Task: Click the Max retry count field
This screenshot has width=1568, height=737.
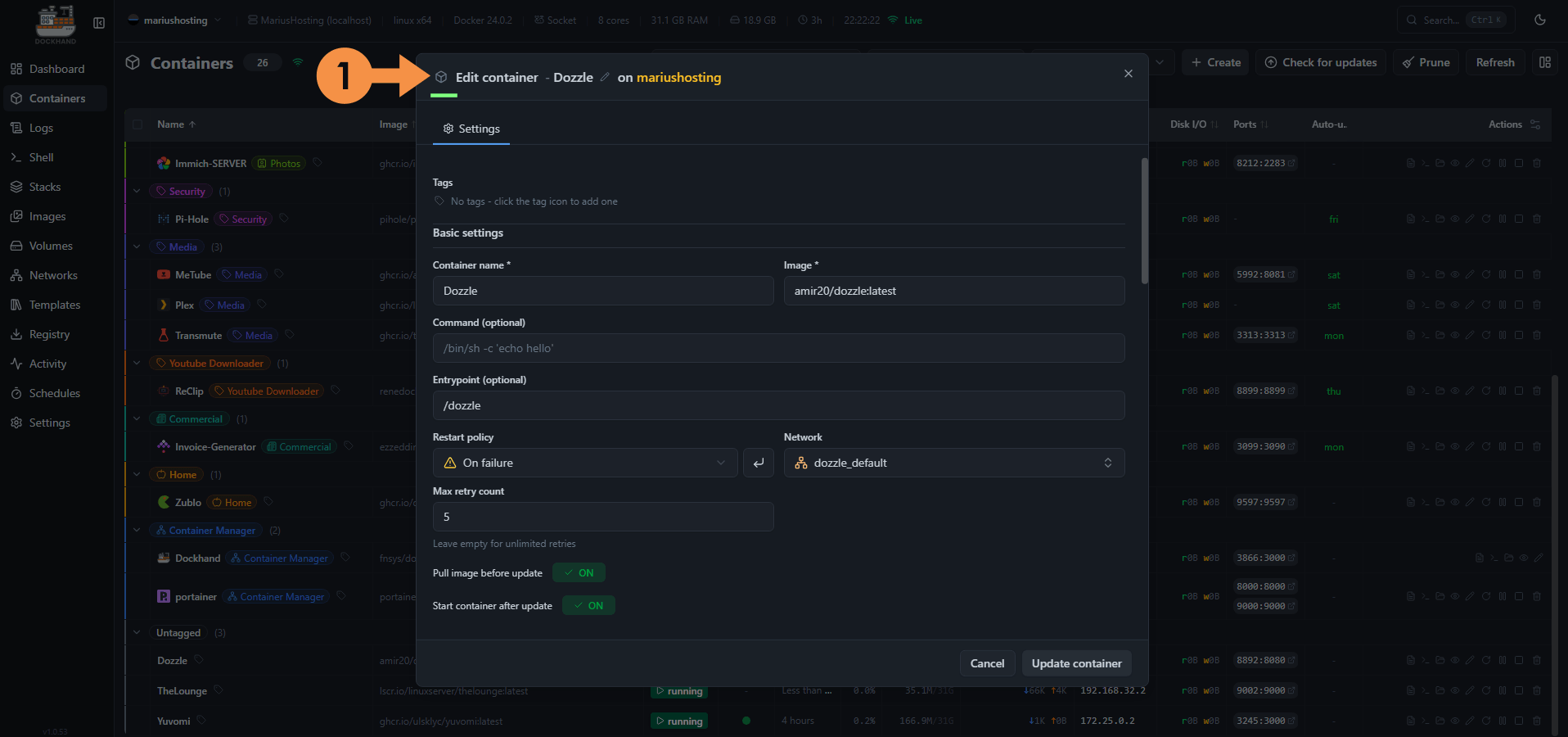Action: pos(603,517)
